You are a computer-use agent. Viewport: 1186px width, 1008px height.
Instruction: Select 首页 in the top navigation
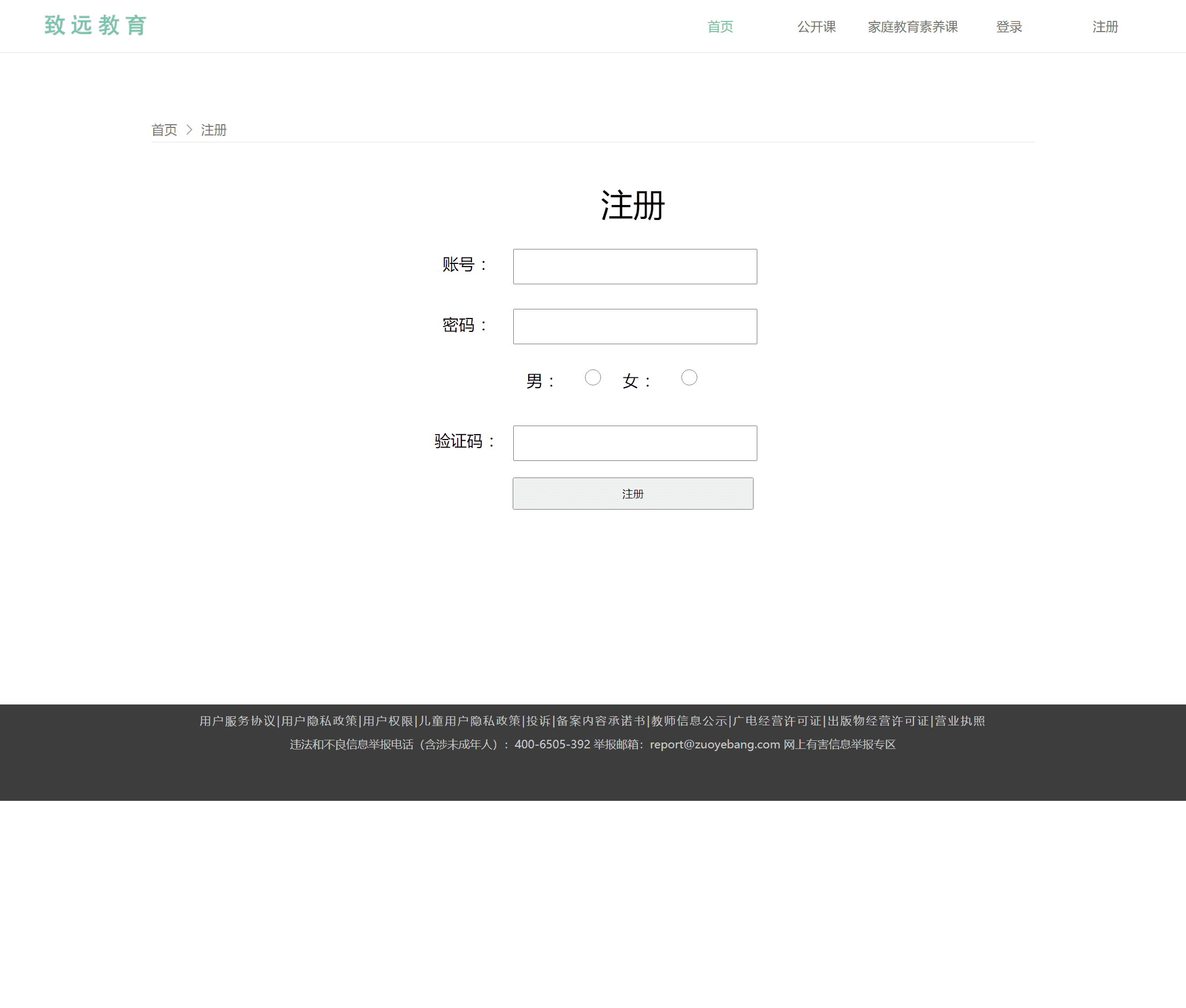coord(720,26)
